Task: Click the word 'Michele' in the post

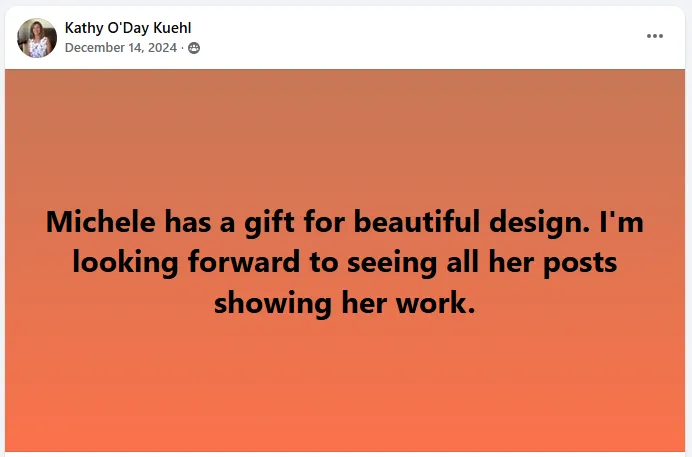Action: point(100,221)
